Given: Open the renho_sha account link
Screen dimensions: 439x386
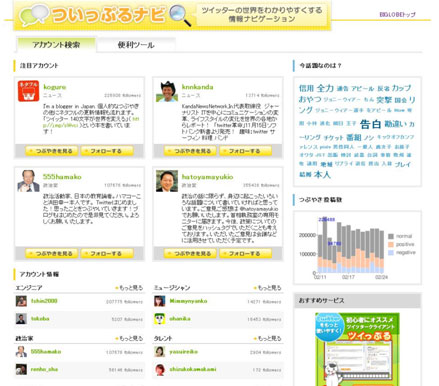Looking at the screenshot, I should point(44,369).
